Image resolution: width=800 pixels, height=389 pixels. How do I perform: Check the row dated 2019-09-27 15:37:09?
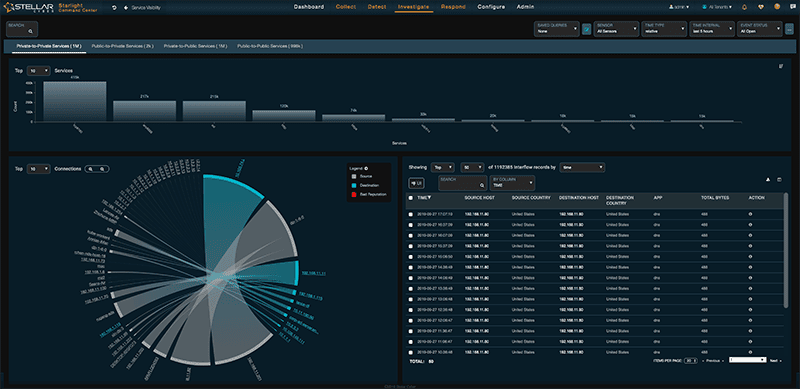click(x=411, y=246)
